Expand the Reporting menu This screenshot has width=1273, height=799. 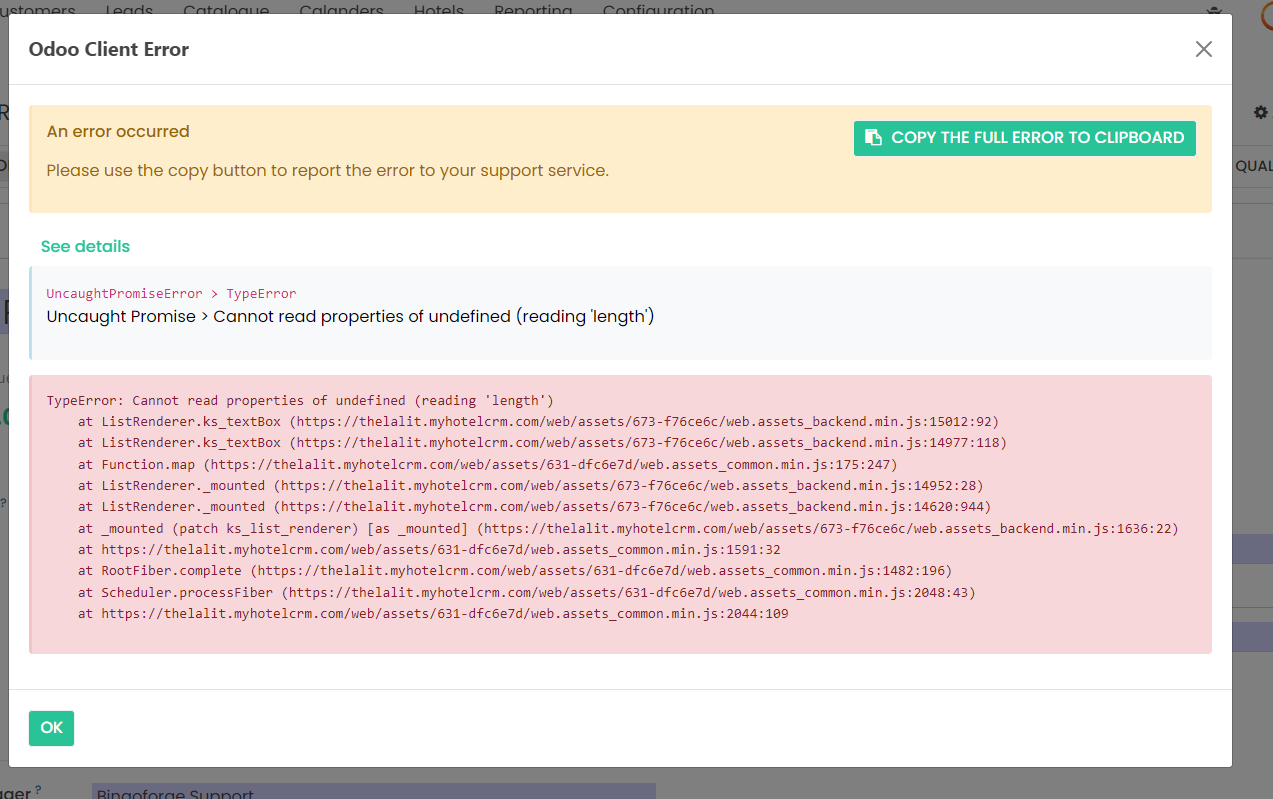click(533, 7)
